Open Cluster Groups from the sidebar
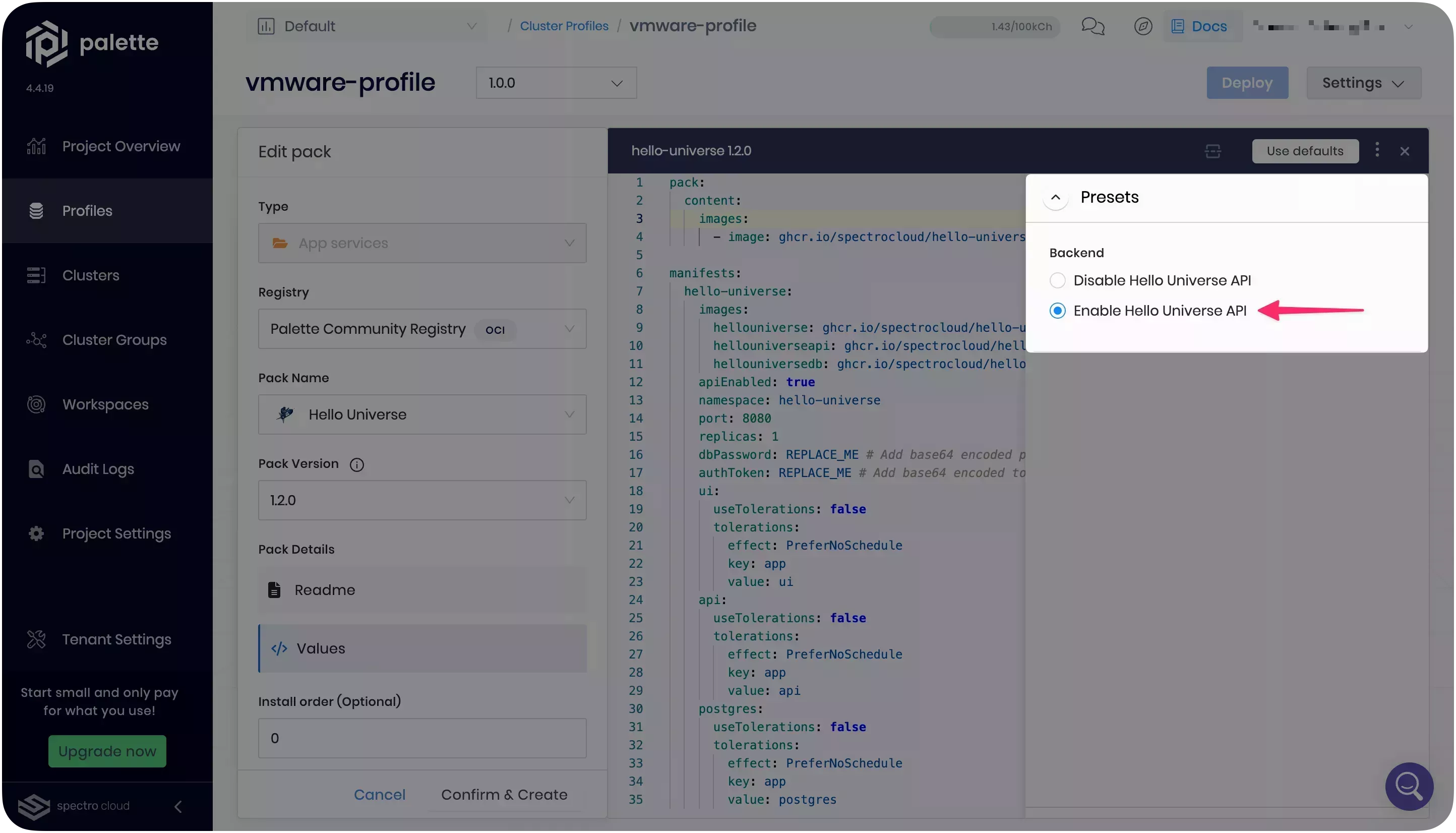 (x=114, y=339)
